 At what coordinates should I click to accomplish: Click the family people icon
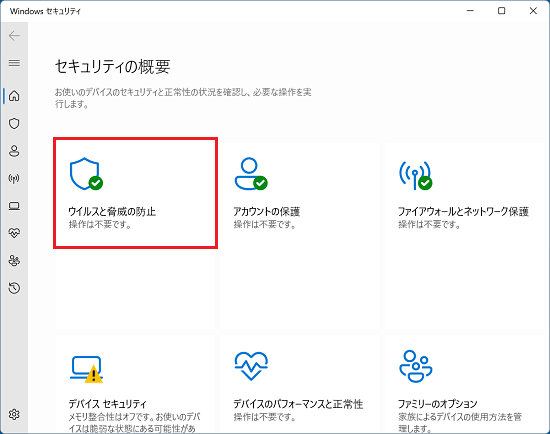click(416, 366)
